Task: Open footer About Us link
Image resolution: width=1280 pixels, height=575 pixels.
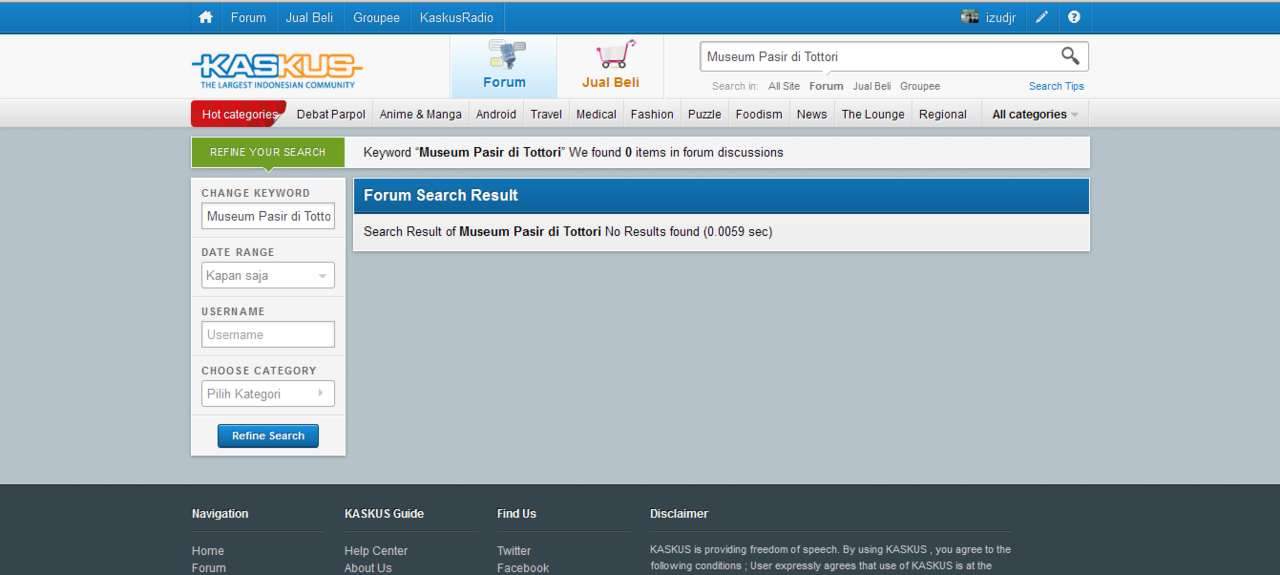Action: [x=368, y=568]
